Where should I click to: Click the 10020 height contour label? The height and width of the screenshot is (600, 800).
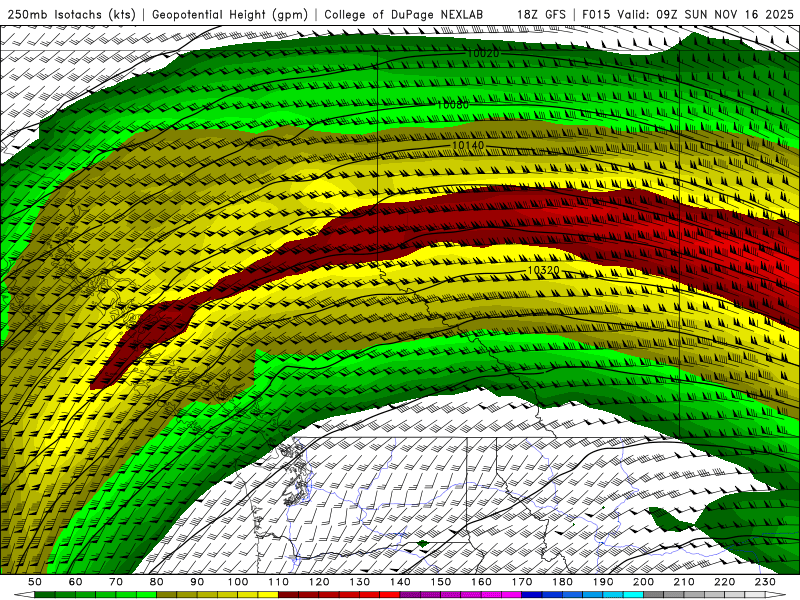pos(483,53)
